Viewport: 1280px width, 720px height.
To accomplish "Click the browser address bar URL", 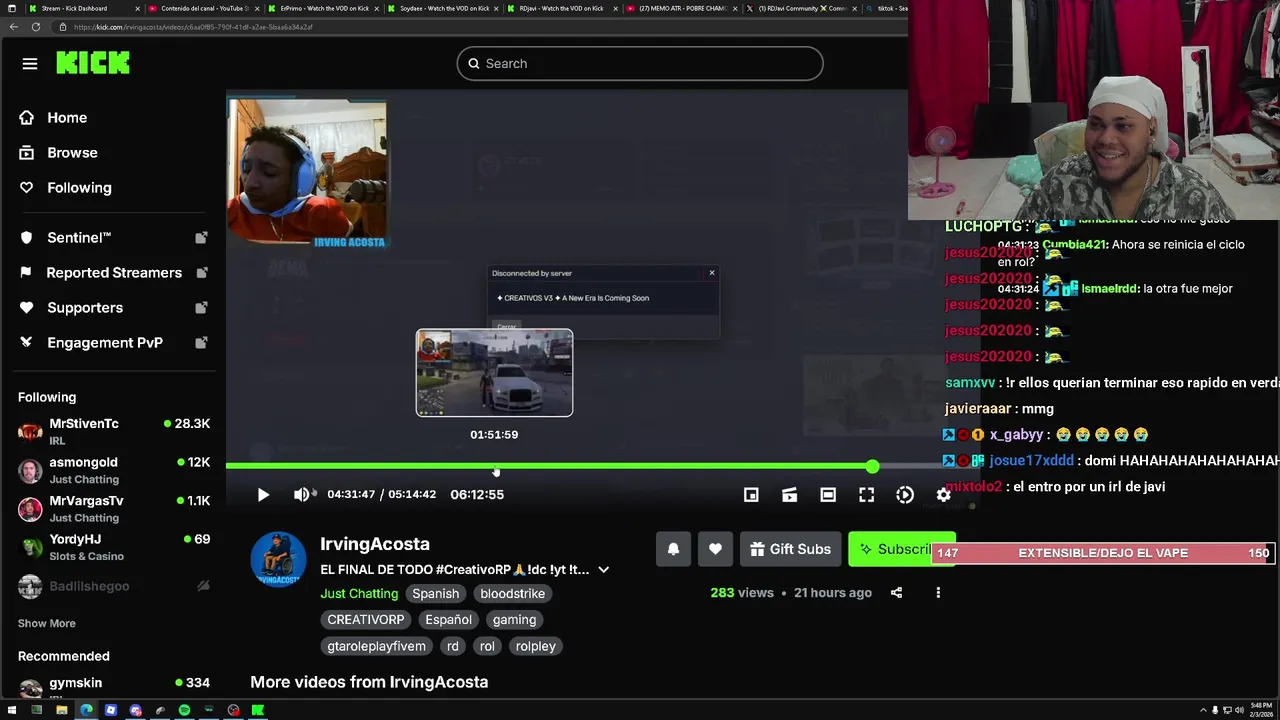I will click(x=193, y=27).
